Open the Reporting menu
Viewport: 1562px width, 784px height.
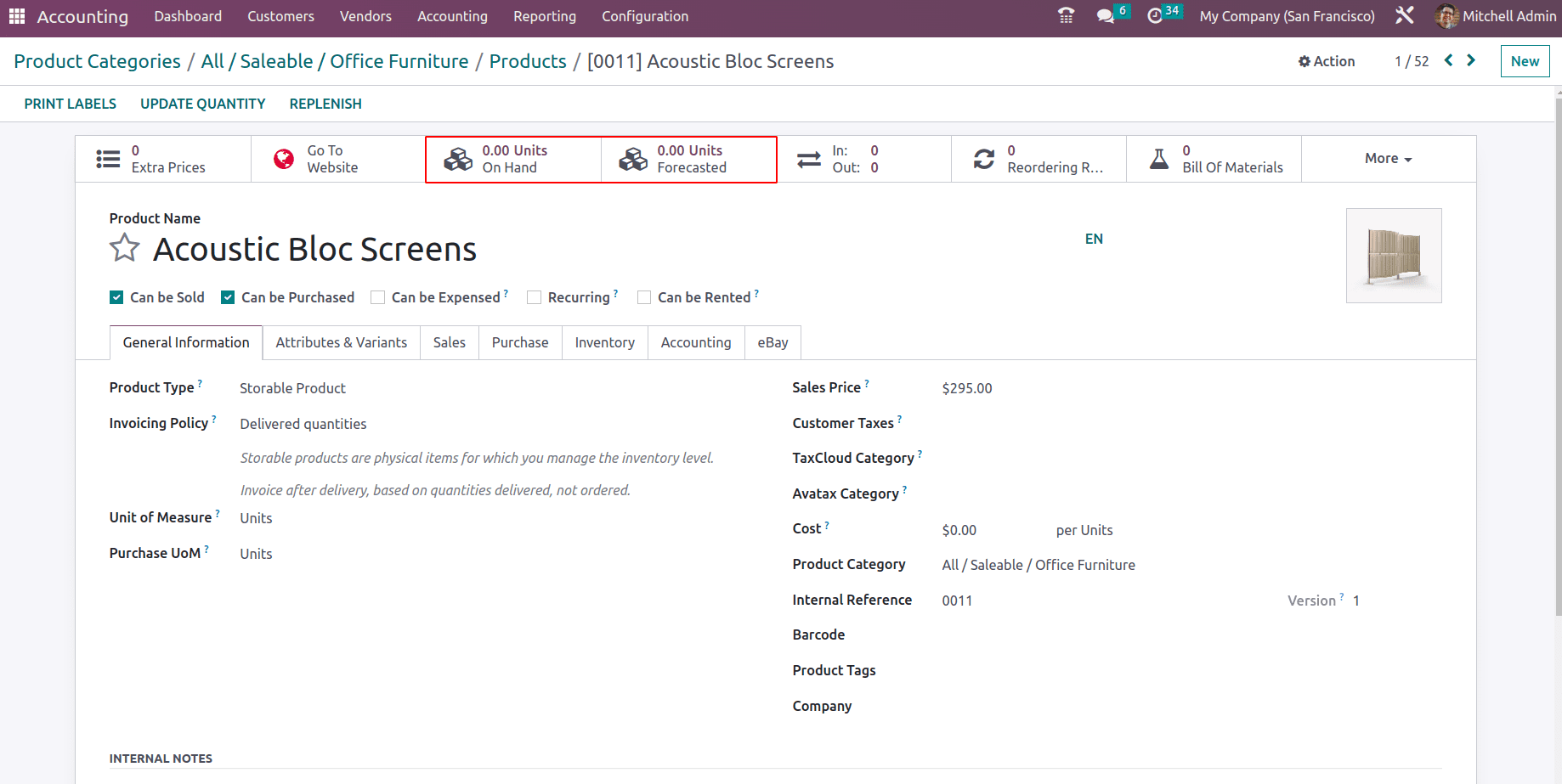544,16
